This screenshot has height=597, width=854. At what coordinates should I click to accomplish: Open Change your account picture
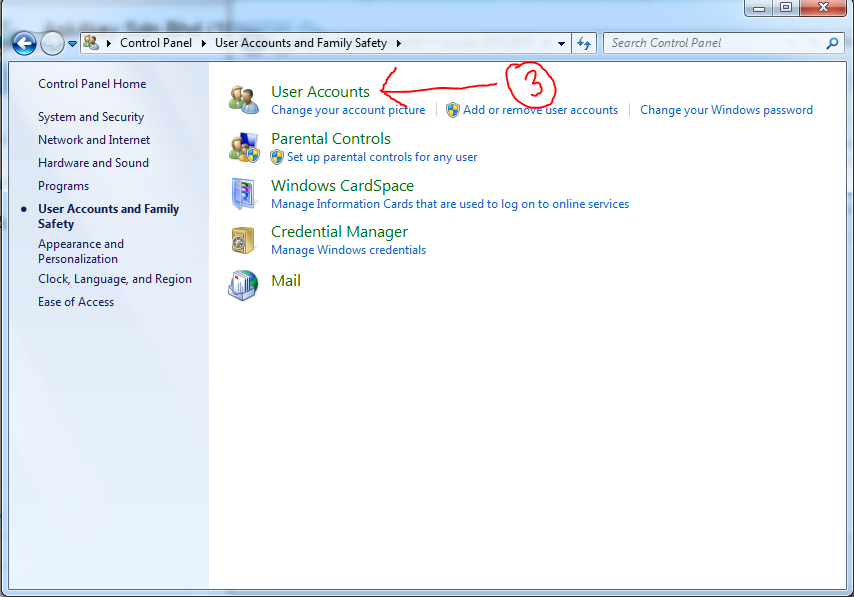348,110
